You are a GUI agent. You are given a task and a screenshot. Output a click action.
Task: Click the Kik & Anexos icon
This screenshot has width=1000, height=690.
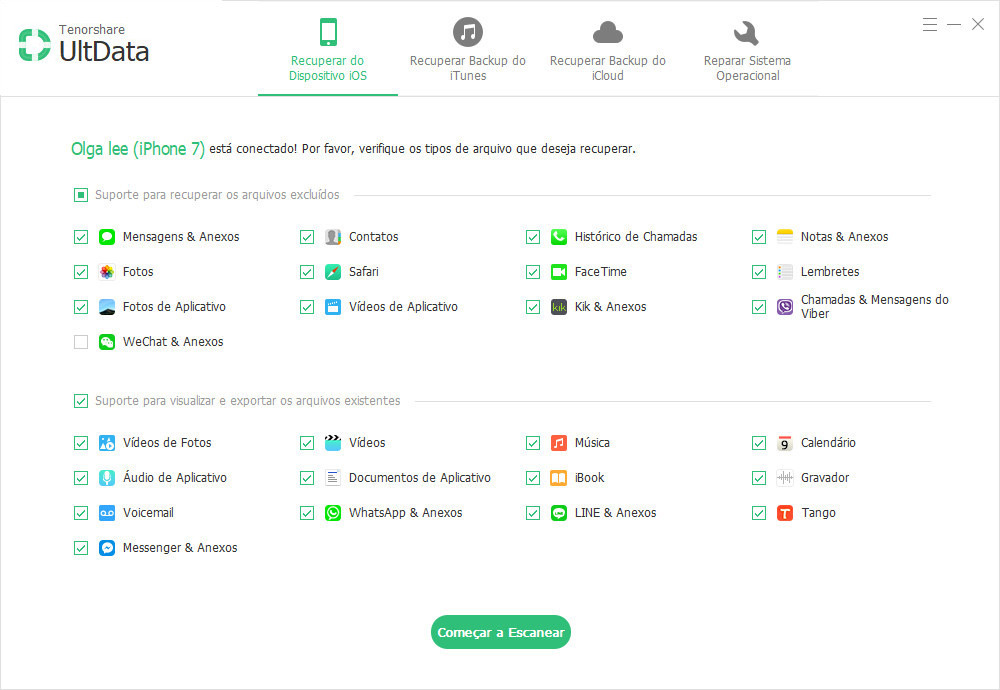pos(559,307)
